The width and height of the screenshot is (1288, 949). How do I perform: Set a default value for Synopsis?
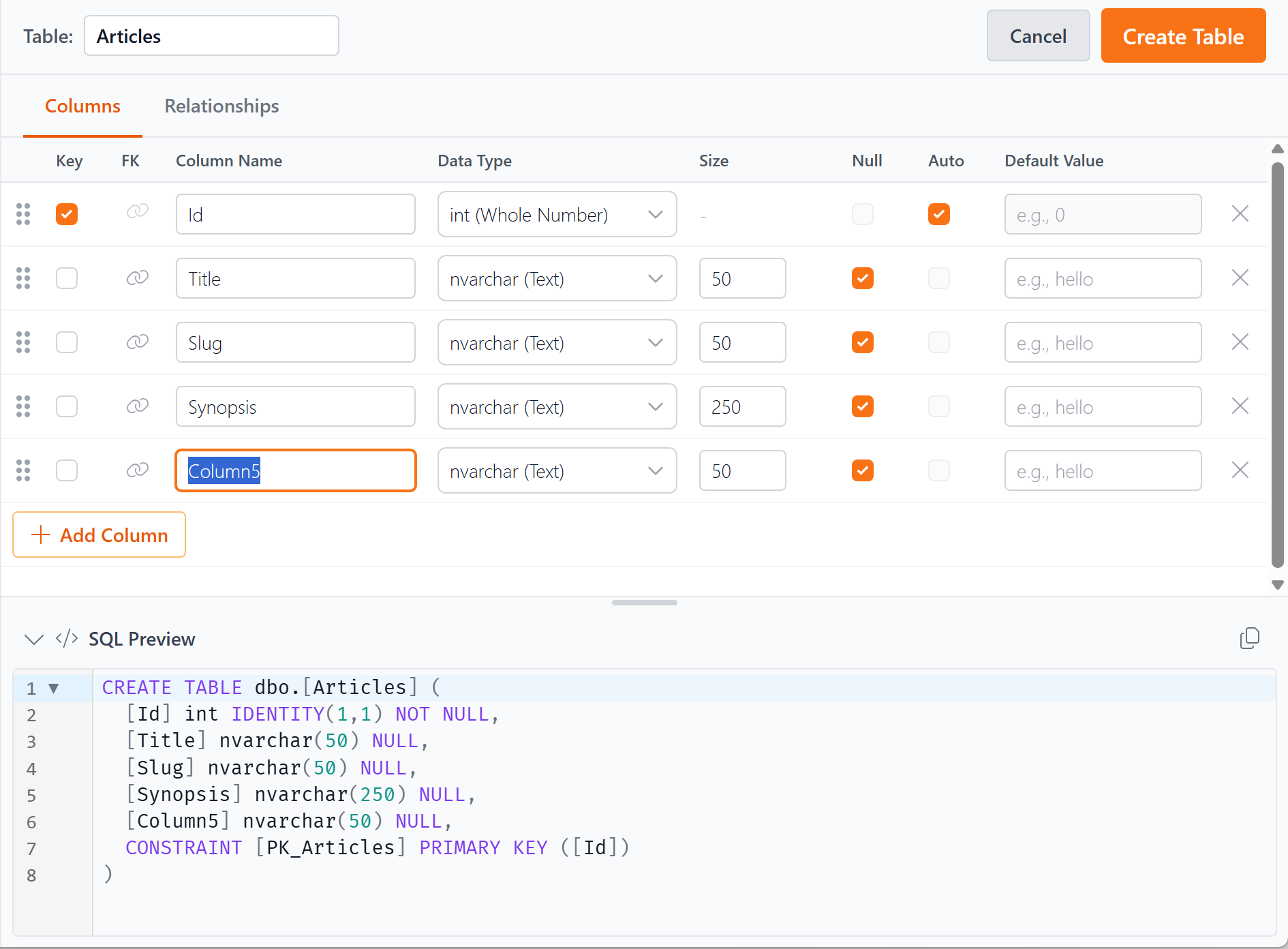1103,406
